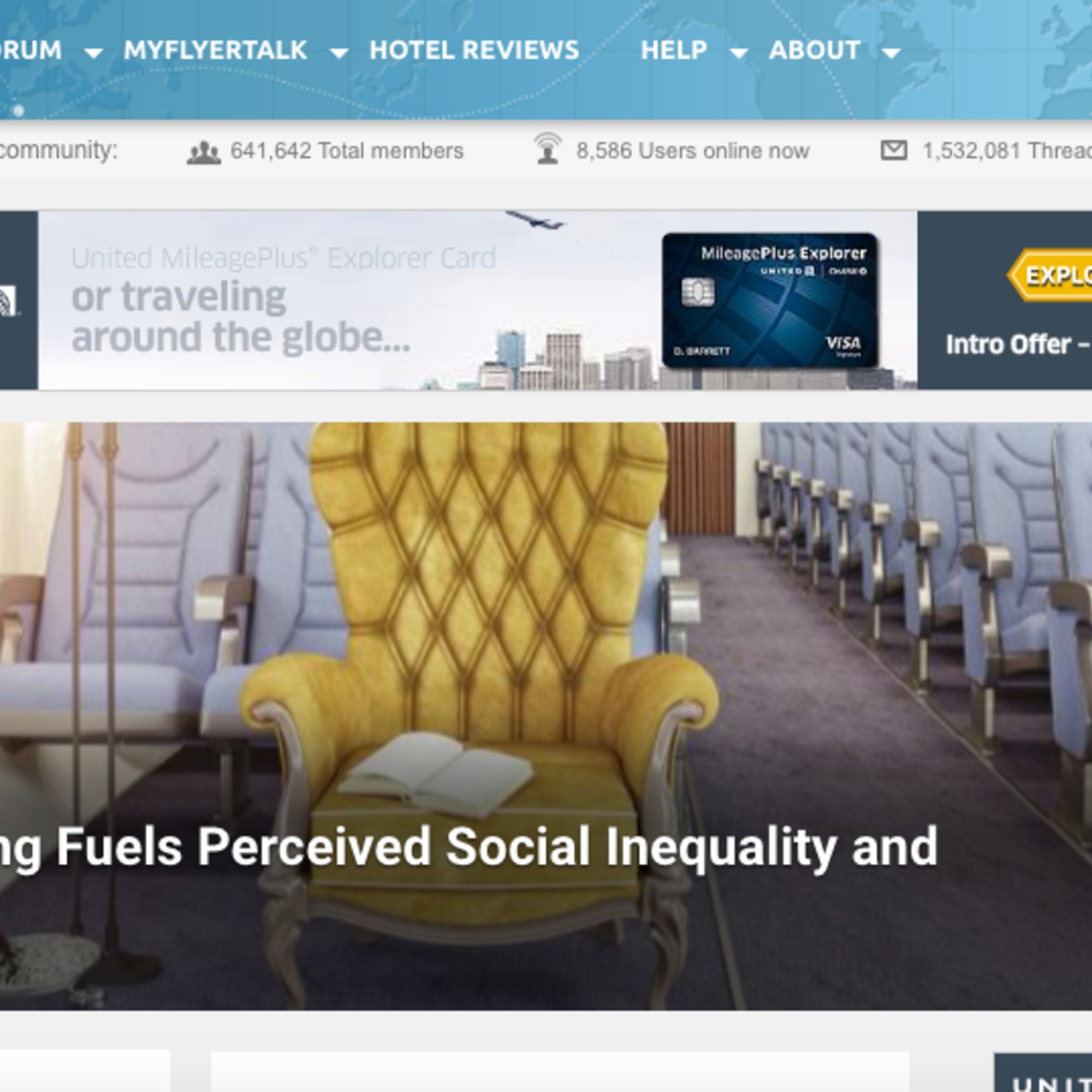Expand the Forum dropdown arrow
1092x1092 pixels.
tap(93, 53)
